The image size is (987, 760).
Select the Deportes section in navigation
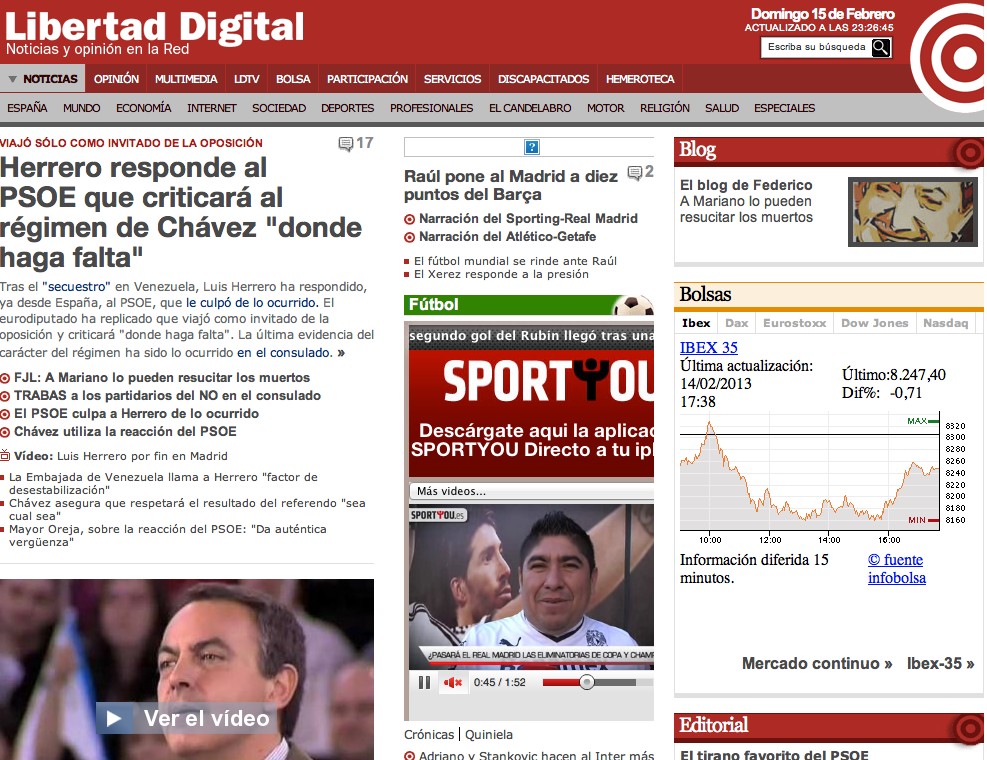[347, 108]
